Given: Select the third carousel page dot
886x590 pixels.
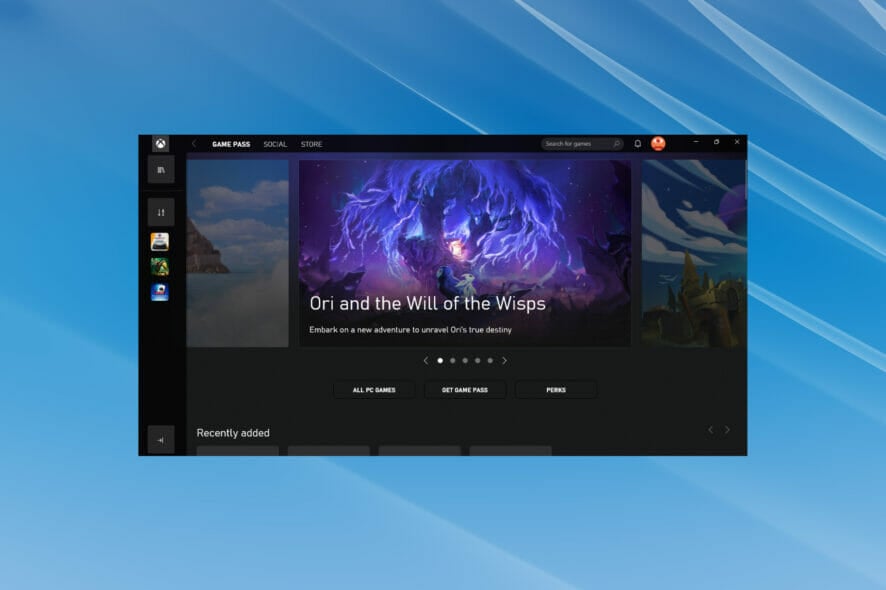Looking at the screenshot, I should pyautogui.click(x=465, y=361).
